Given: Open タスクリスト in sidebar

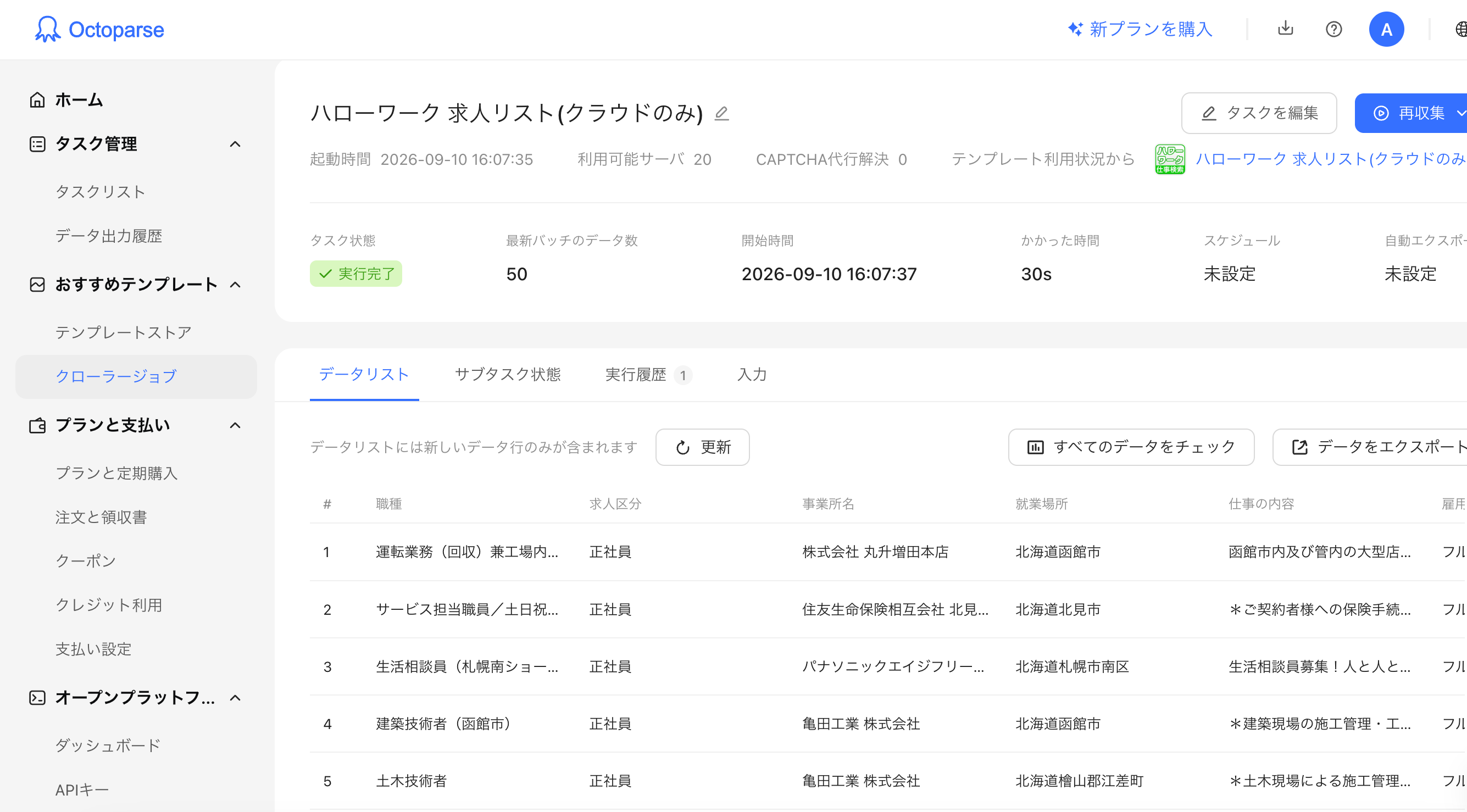Looking at the screenshot, I should (100, 191).
